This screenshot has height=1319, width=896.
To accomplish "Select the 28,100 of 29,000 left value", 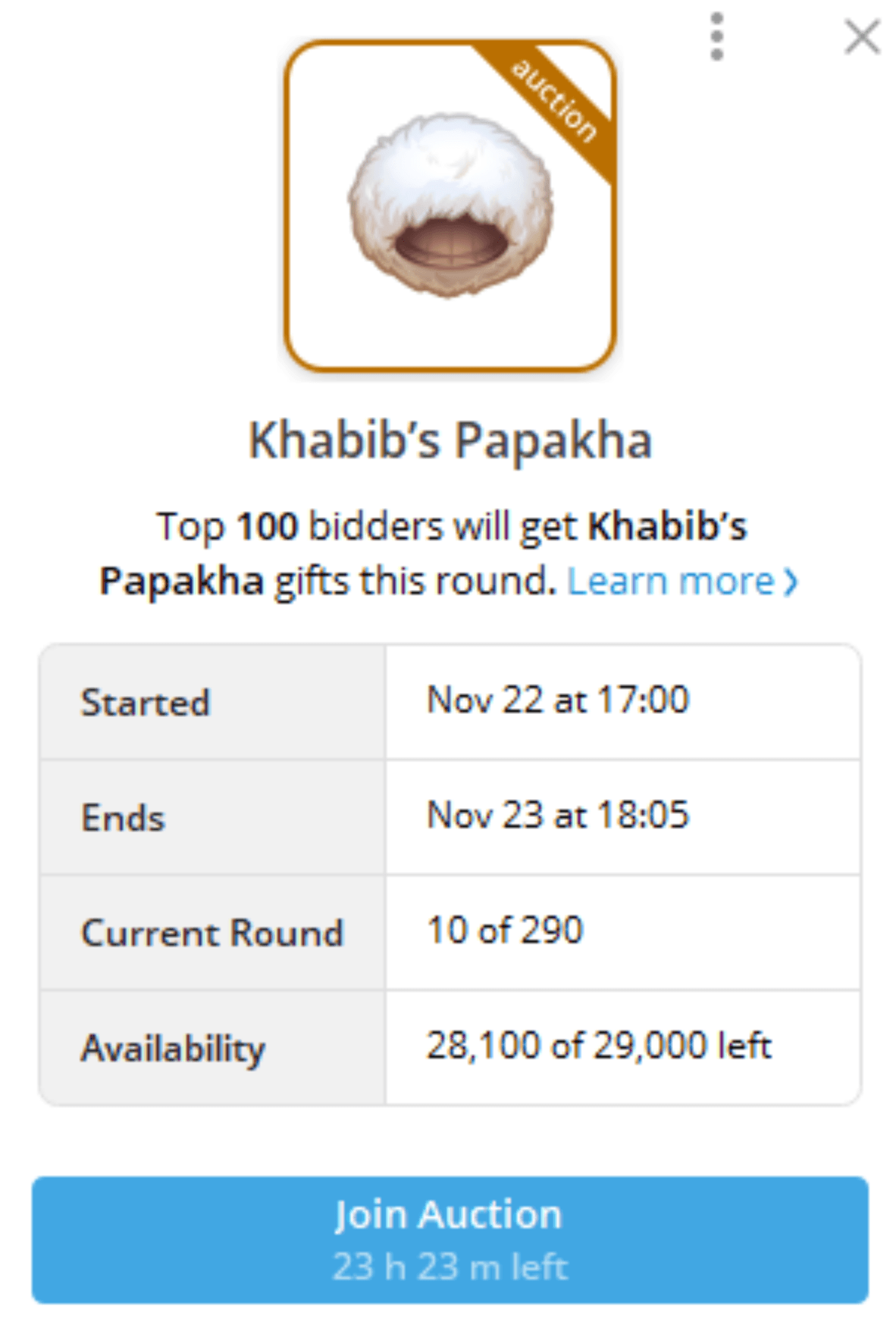I will [x=599, y=1046].
